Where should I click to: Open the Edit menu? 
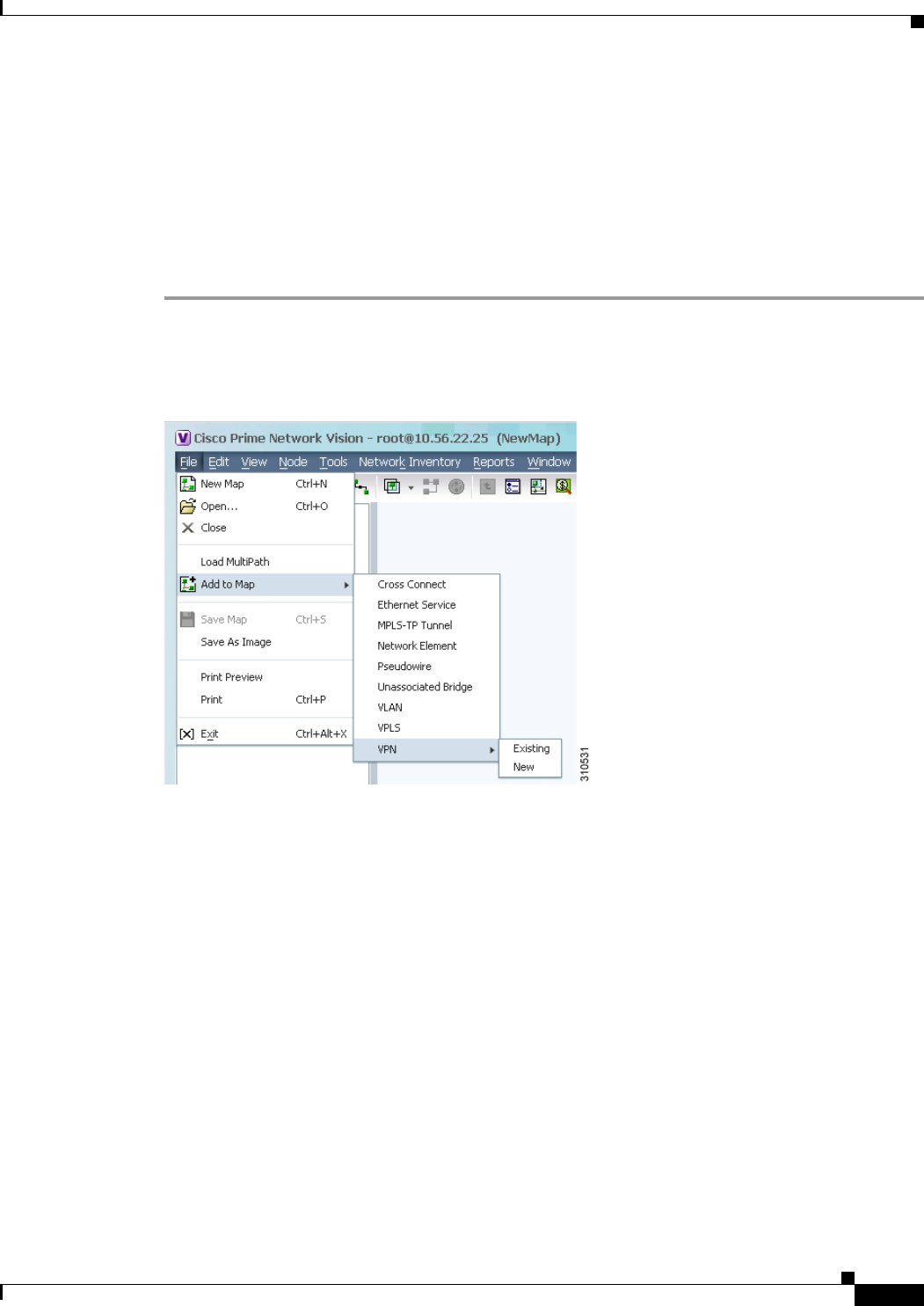[219, 462]
